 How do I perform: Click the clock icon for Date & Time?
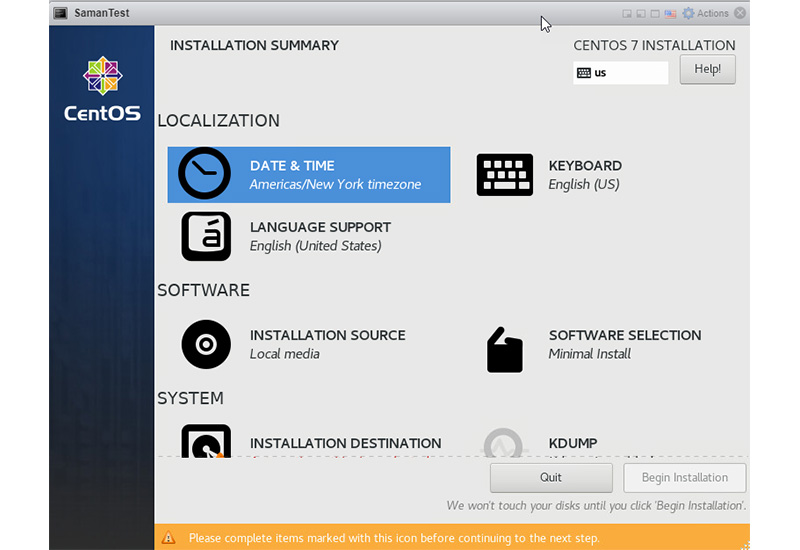click(204, 175)
